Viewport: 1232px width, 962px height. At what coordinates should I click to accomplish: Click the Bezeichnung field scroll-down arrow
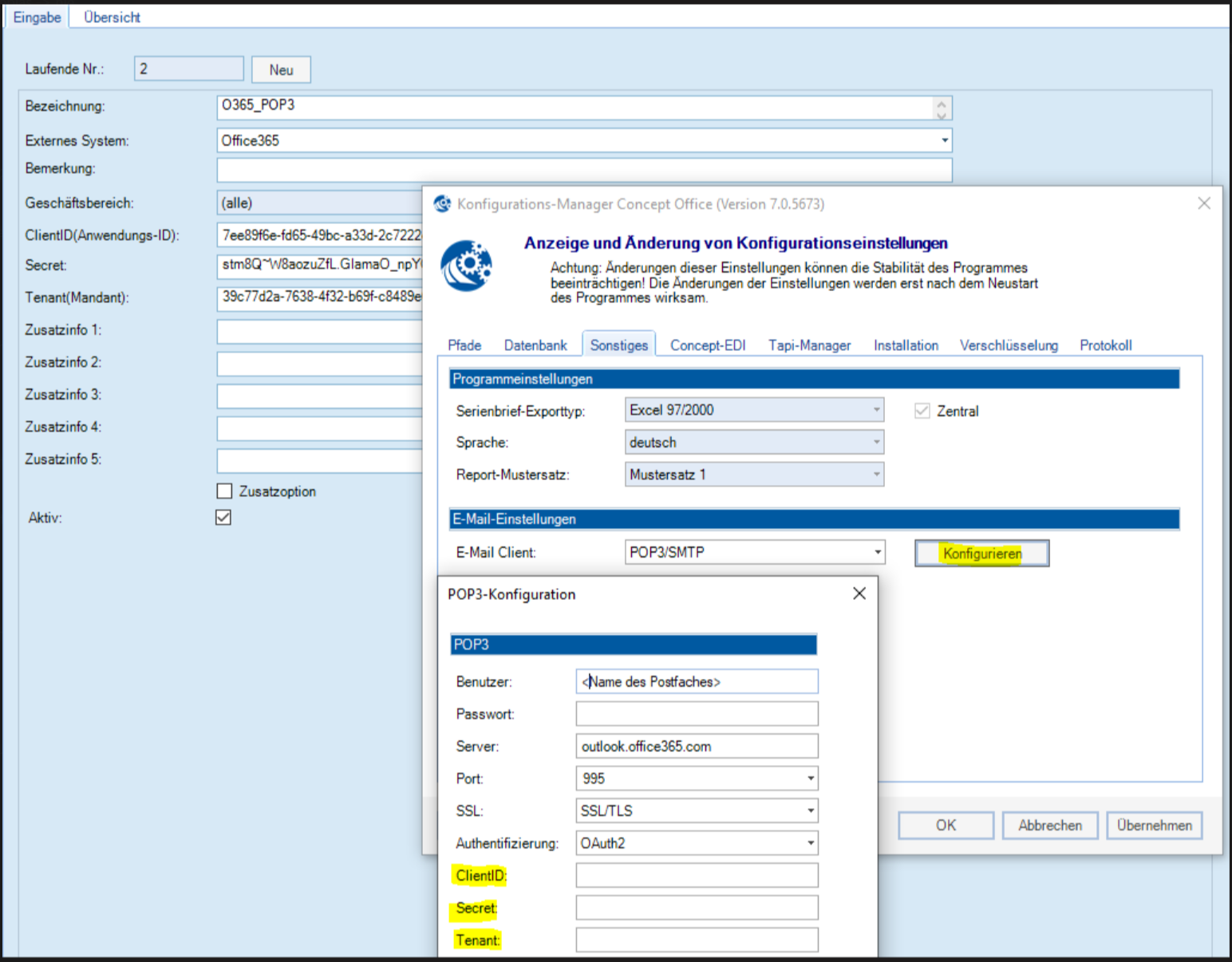pyautogui.click(x=942, y=115)
